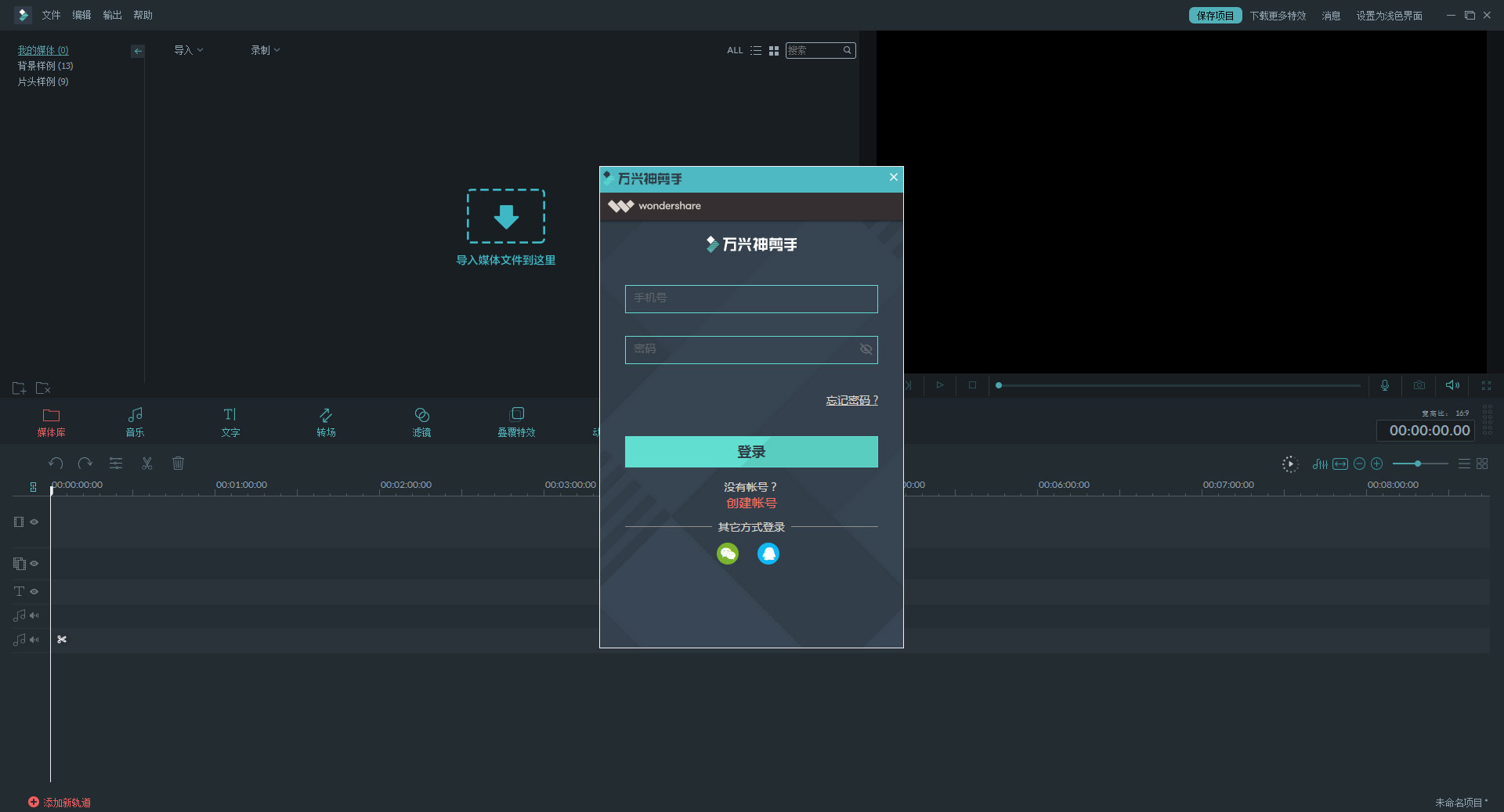Image resolution: width=1504 pixels, height=812 pixels.
Task: Open the 输出 export menu
Action: [x=112, y=15]
